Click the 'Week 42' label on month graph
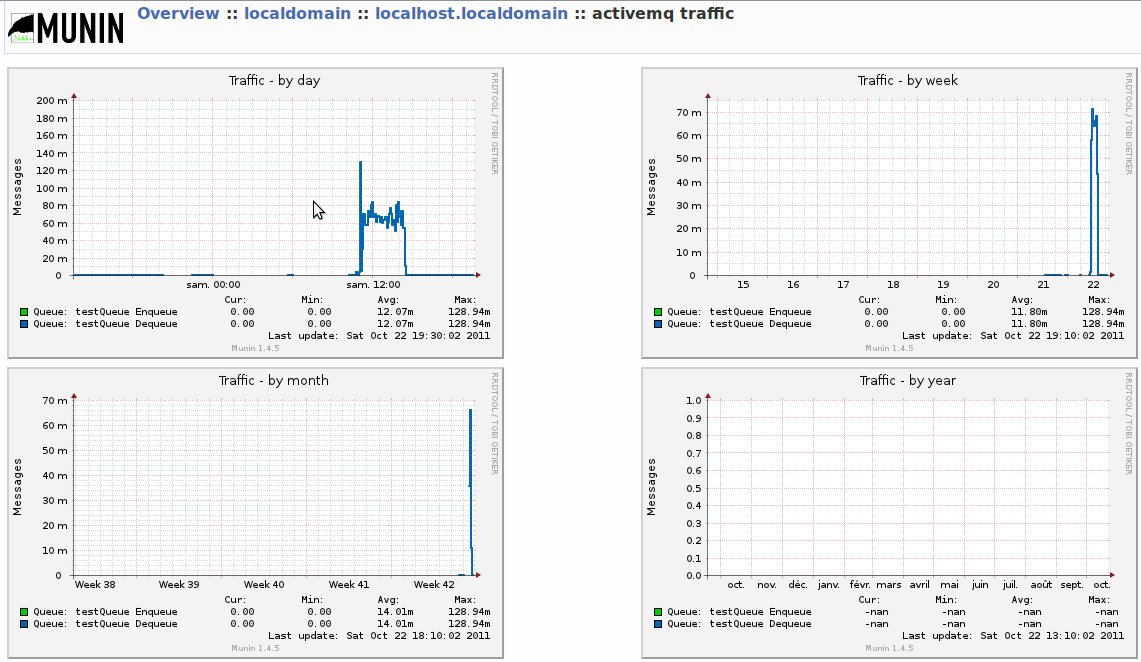1141x662 pixels. tap(435, 585)
